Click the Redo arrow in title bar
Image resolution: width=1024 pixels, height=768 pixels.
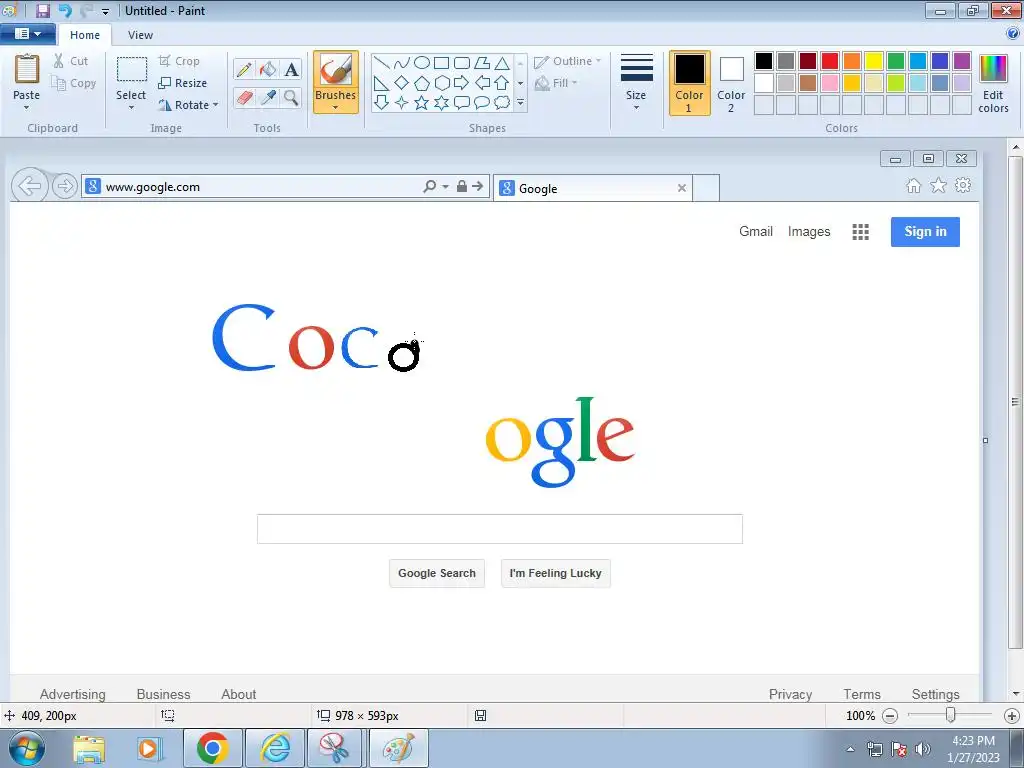tap(86, 10)
